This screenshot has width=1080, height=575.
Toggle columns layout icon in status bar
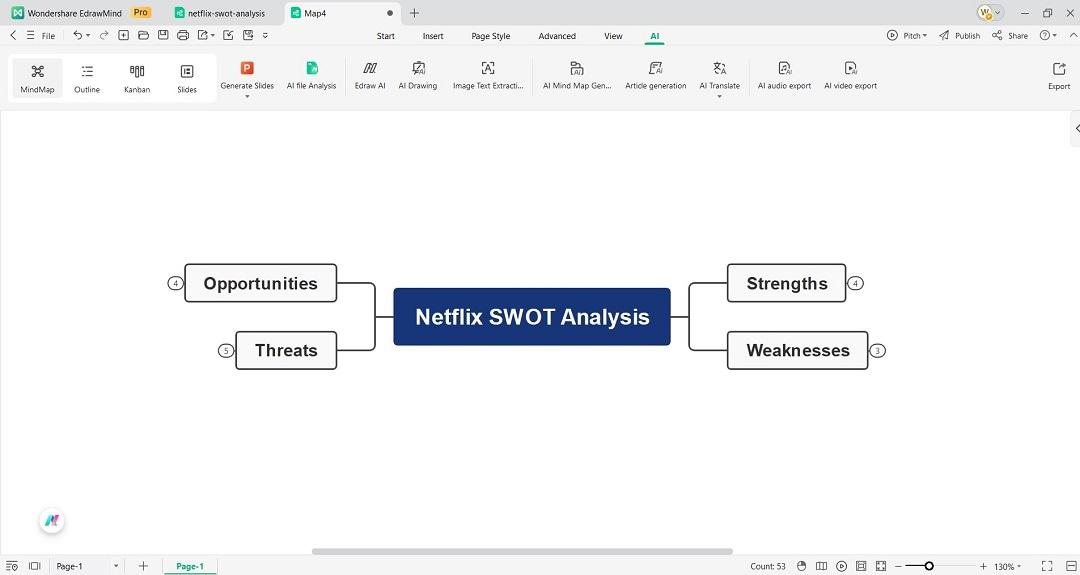pyautogui.click(x=821, y=566)
